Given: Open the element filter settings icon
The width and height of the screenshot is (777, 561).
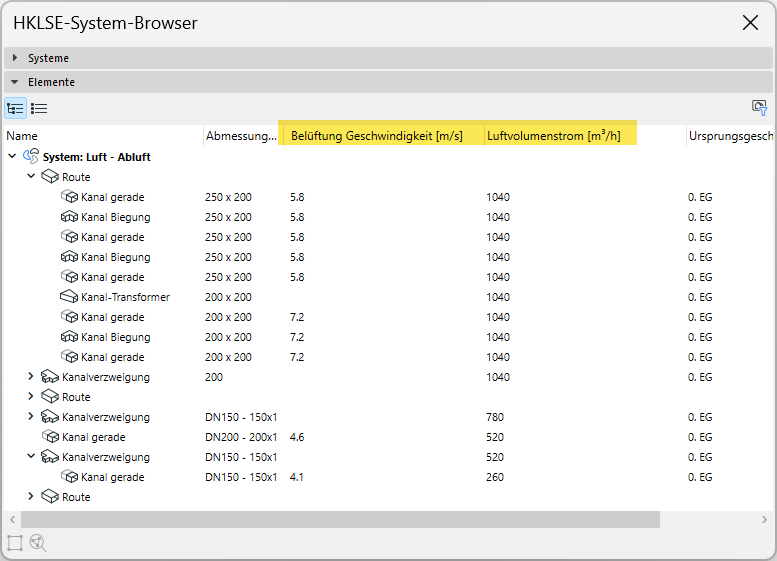Looking at the screenshot, I should pyautogui.click(x=759, y=107).
